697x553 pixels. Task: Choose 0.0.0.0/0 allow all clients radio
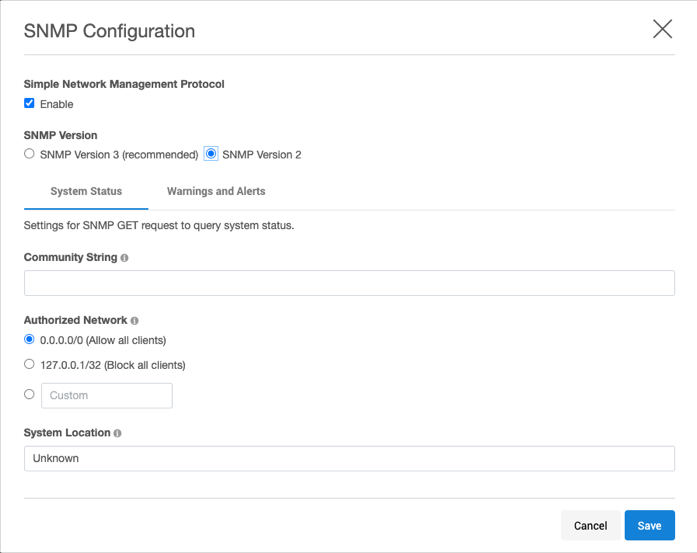(x=29, y=340)
